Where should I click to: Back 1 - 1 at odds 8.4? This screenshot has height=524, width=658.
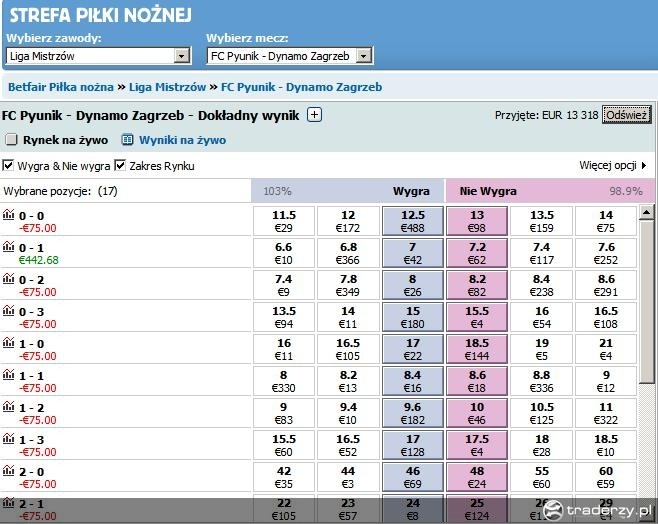point(413,381)
